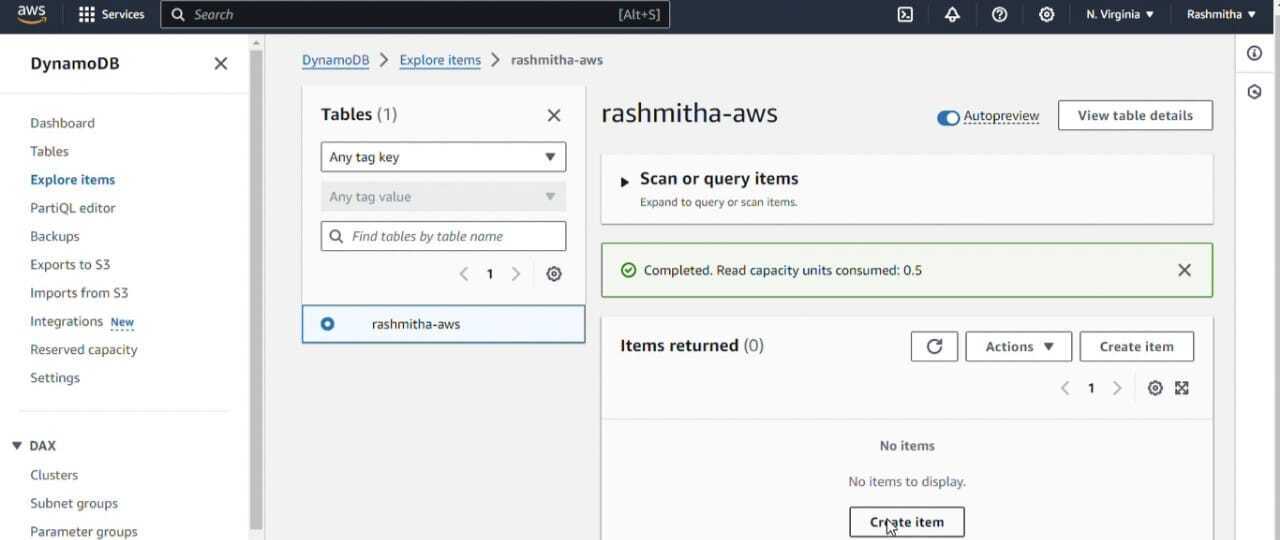Open the notifications bell
1280x540 pixels.
click(x=952, y=14)
